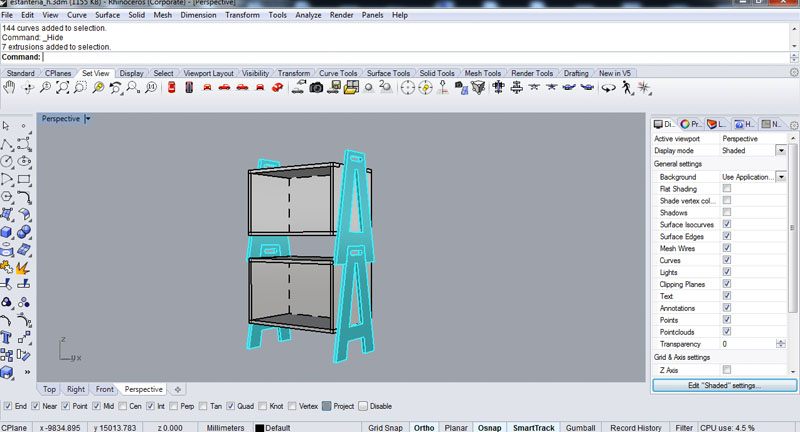This screenshot has height=432, width=800.
Task: Toggle Gumball in status bar
Action: tap(581, 428)
